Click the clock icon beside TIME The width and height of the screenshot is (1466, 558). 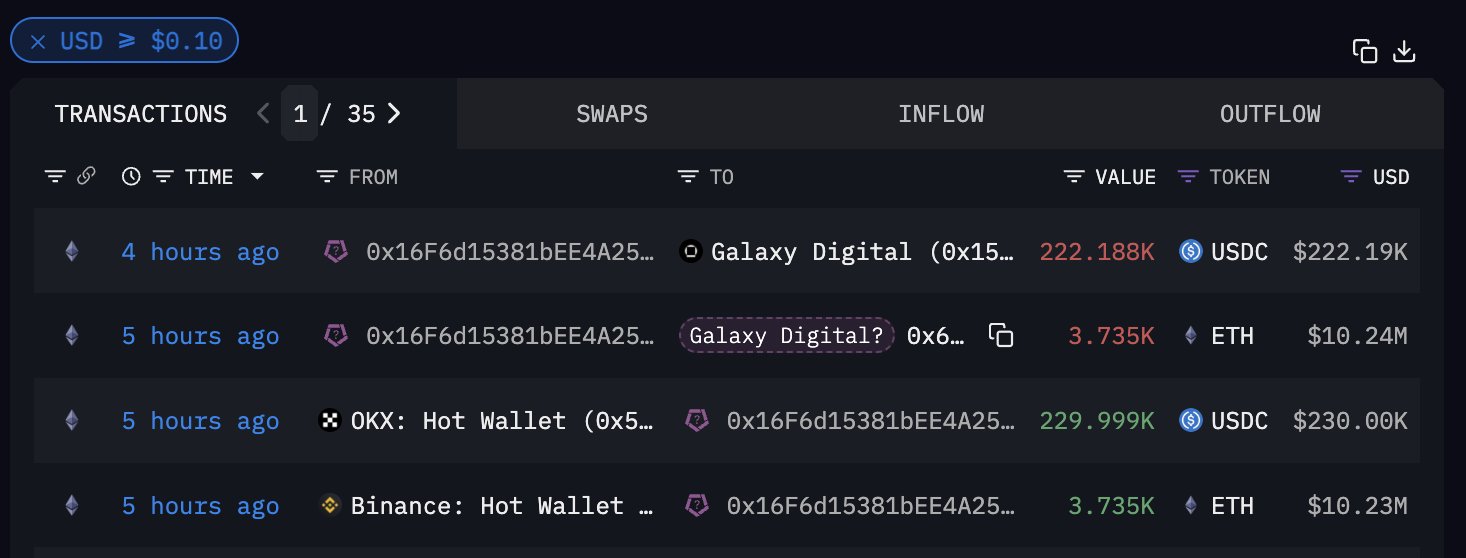pos(131,177)
